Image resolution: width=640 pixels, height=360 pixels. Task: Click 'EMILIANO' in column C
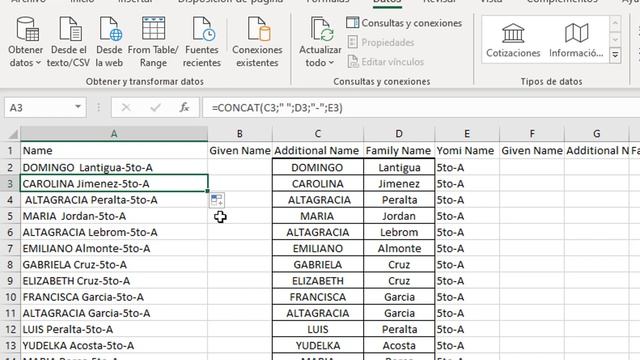(318, 248)
